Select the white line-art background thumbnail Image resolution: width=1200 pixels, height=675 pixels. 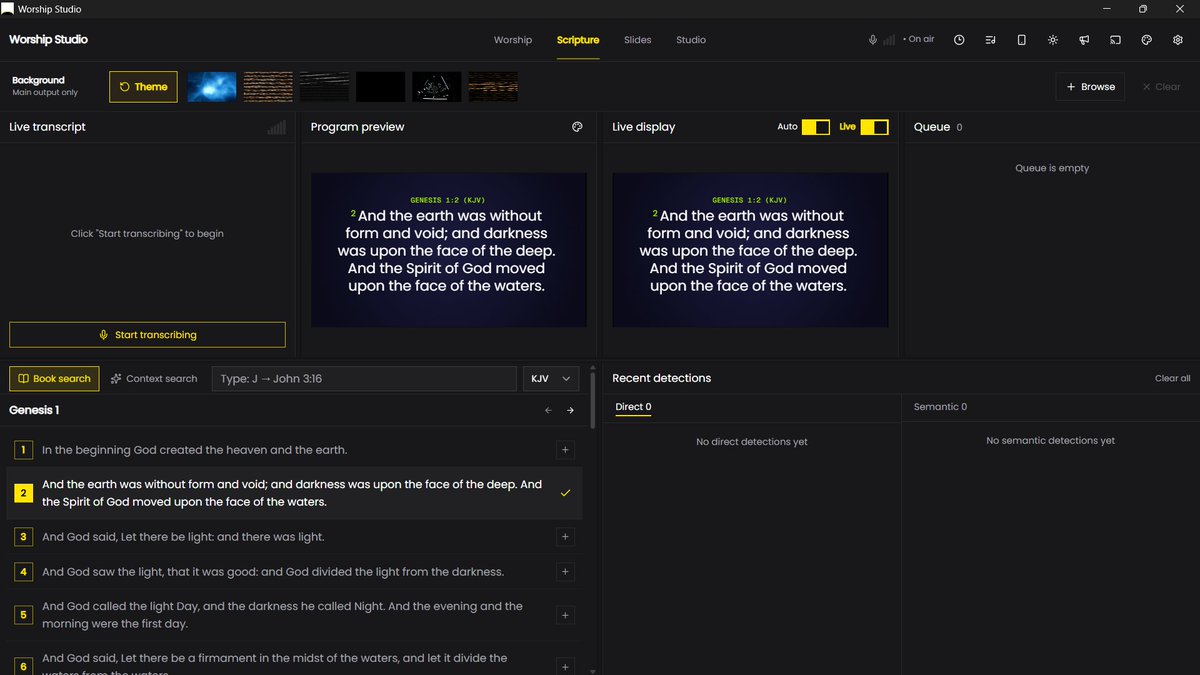(437, 87)
